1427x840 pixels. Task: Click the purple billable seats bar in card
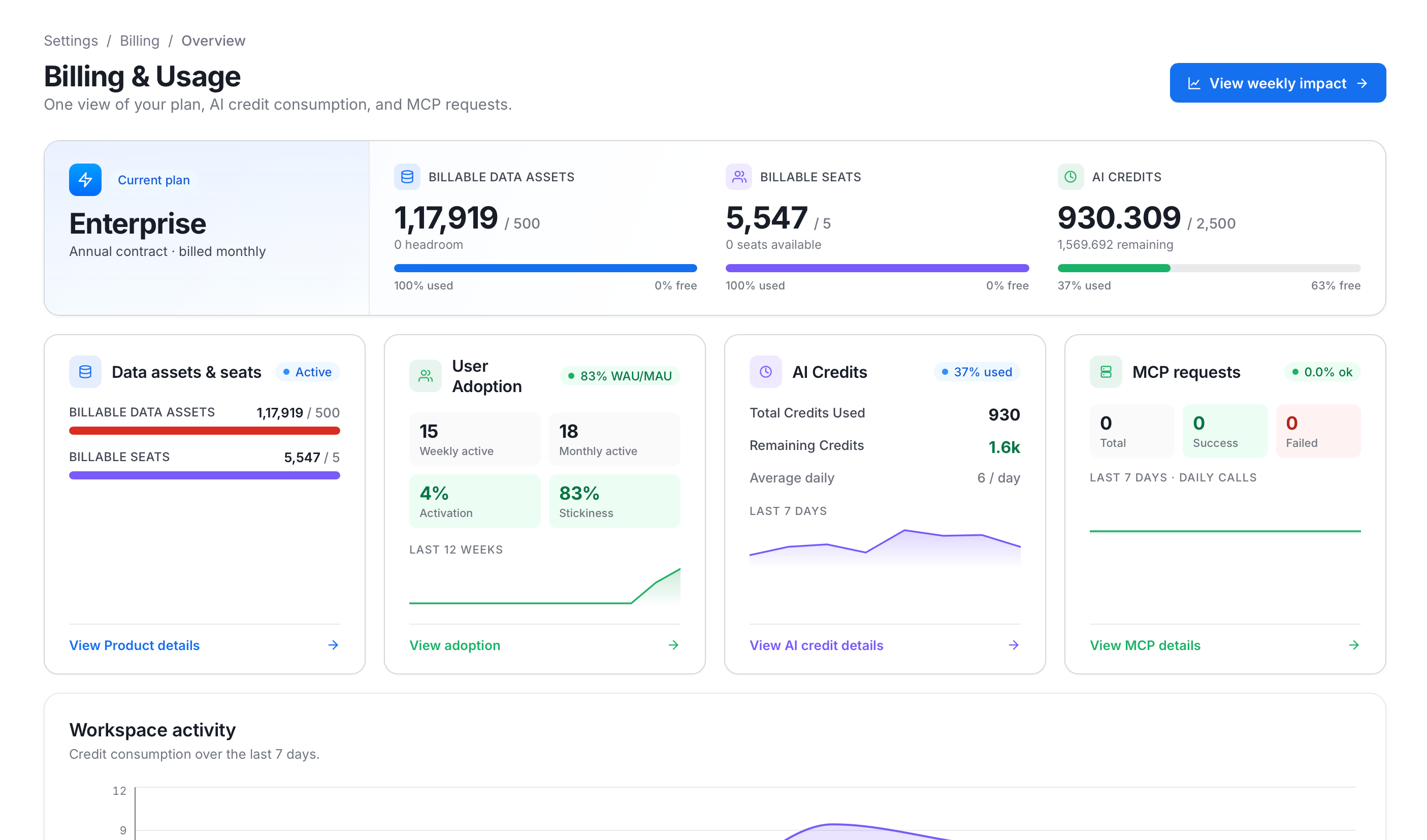(205, 475)
